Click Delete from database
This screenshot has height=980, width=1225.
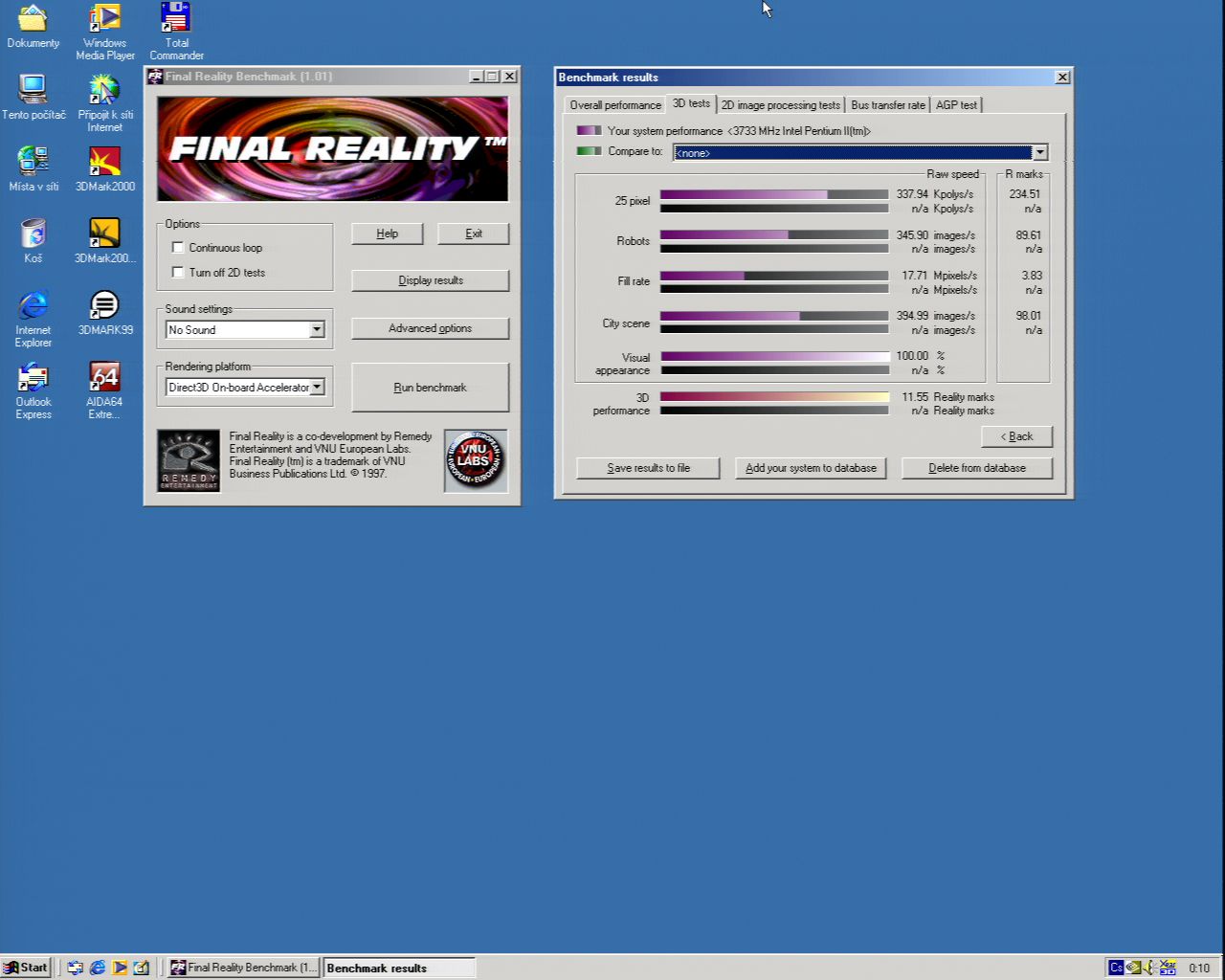(977, 468)
